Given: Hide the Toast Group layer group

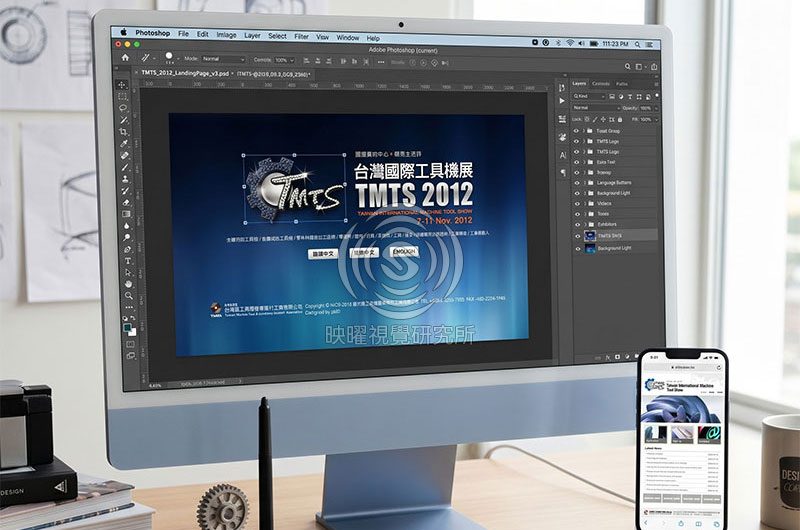Looking at the screenshot, I should (577, 131).
